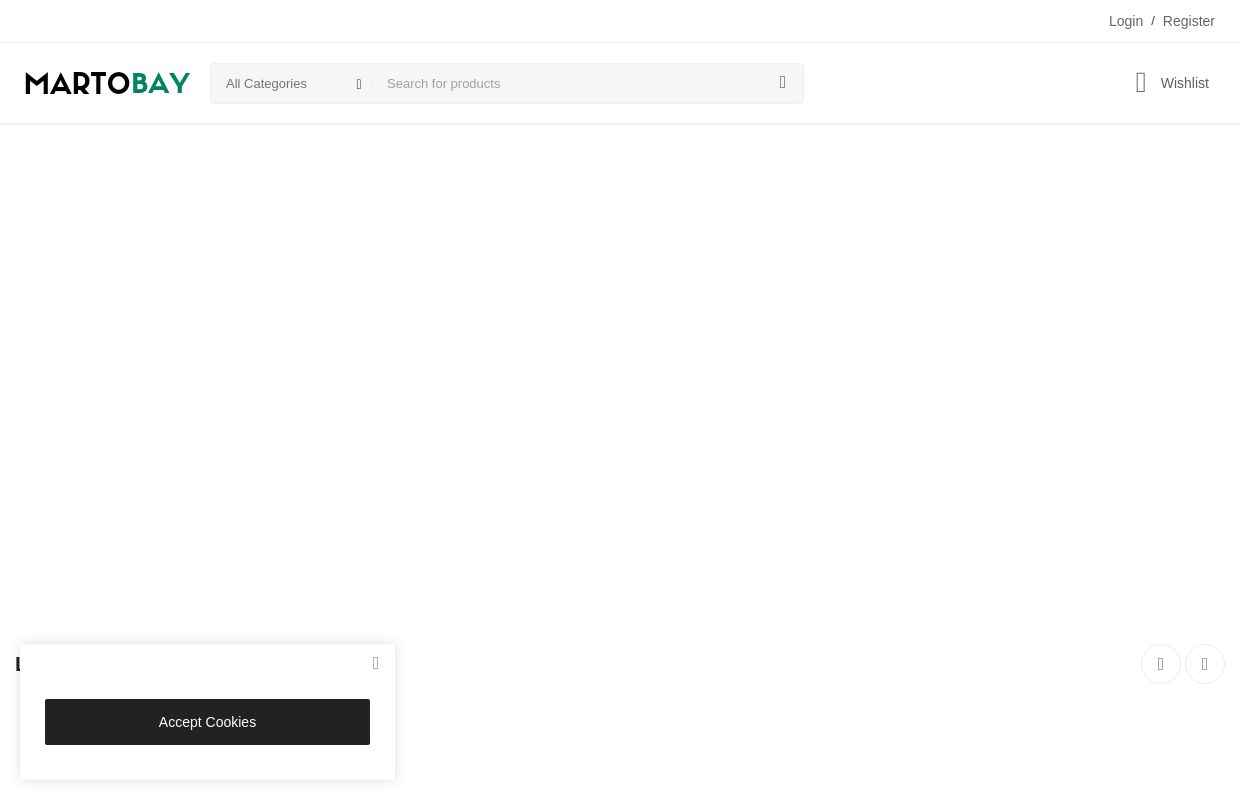The image size is (1240, 800).
Task: Open the Login page
Action: (x=1125, y=21)
